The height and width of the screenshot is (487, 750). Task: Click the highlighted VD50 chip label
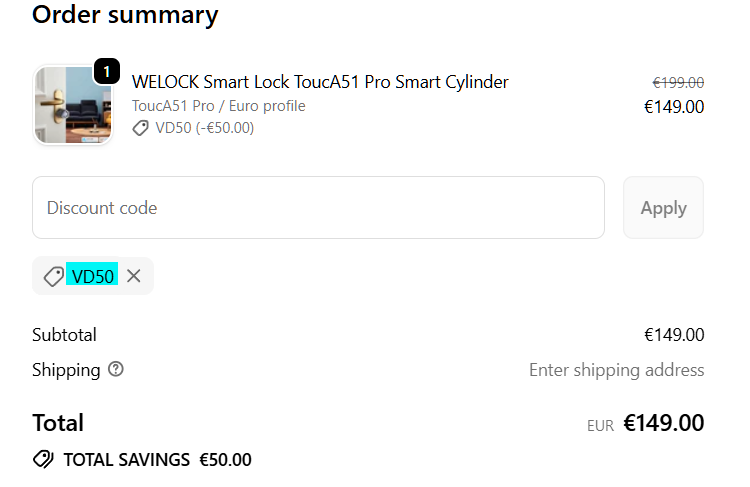coord(93,276)
